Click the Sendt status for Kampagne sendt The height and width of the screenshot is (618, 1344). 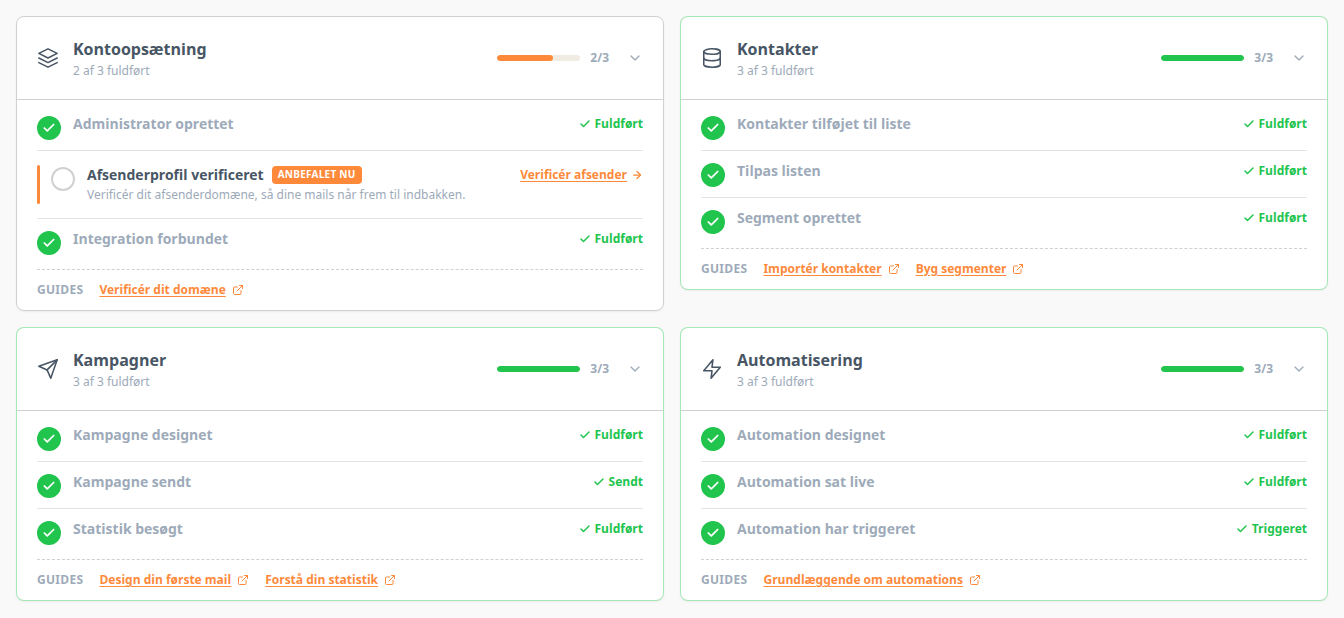[x=618, y=482]
